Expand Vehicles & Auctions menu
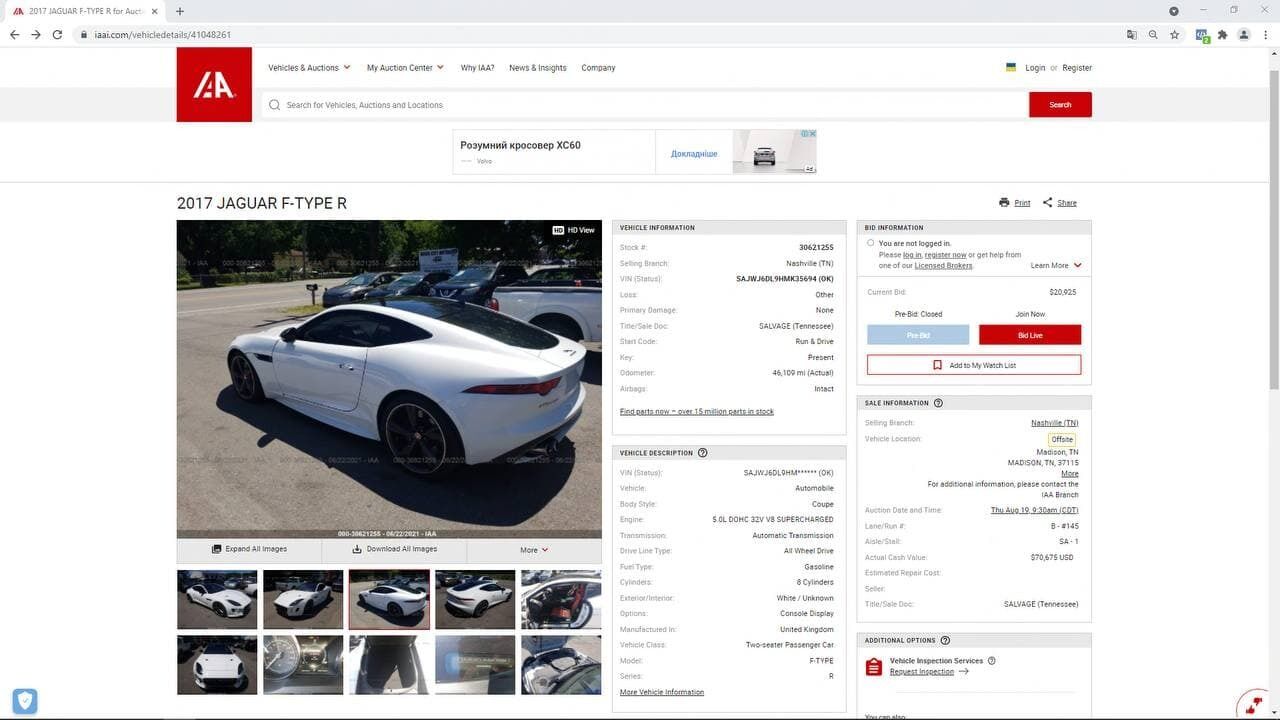The image size is (1280, 720). [x=309, y=68]
